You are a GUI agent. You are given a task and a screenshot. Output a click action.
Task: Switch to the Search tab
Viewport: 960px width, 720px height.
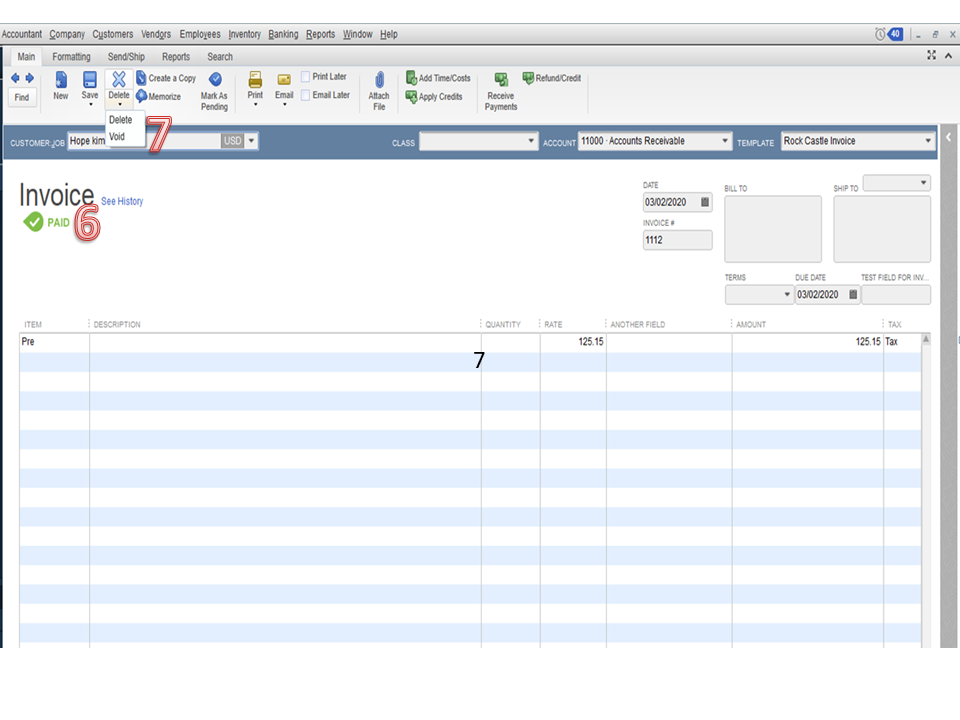pyautogui.click(x=220, y=57)
